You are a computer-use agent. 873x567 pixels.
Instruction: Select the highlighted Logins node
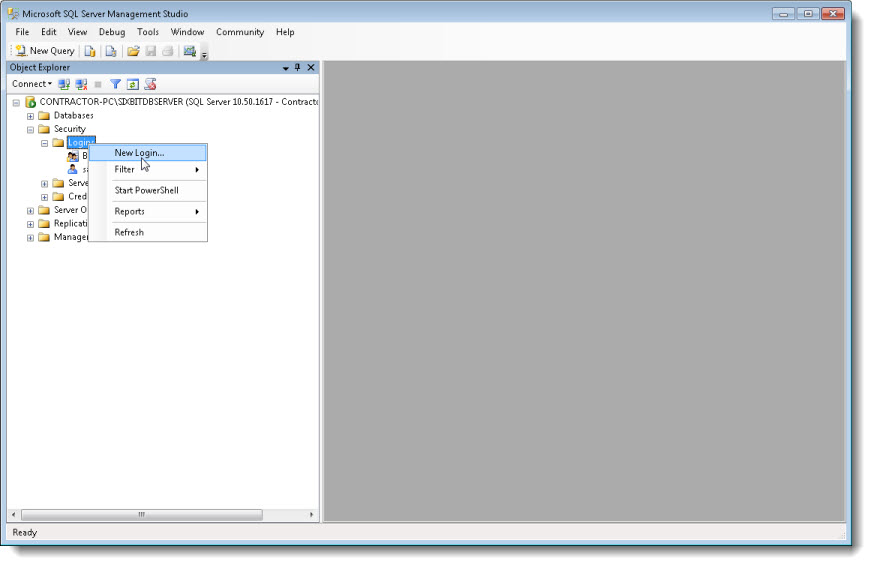coord(81,143)
